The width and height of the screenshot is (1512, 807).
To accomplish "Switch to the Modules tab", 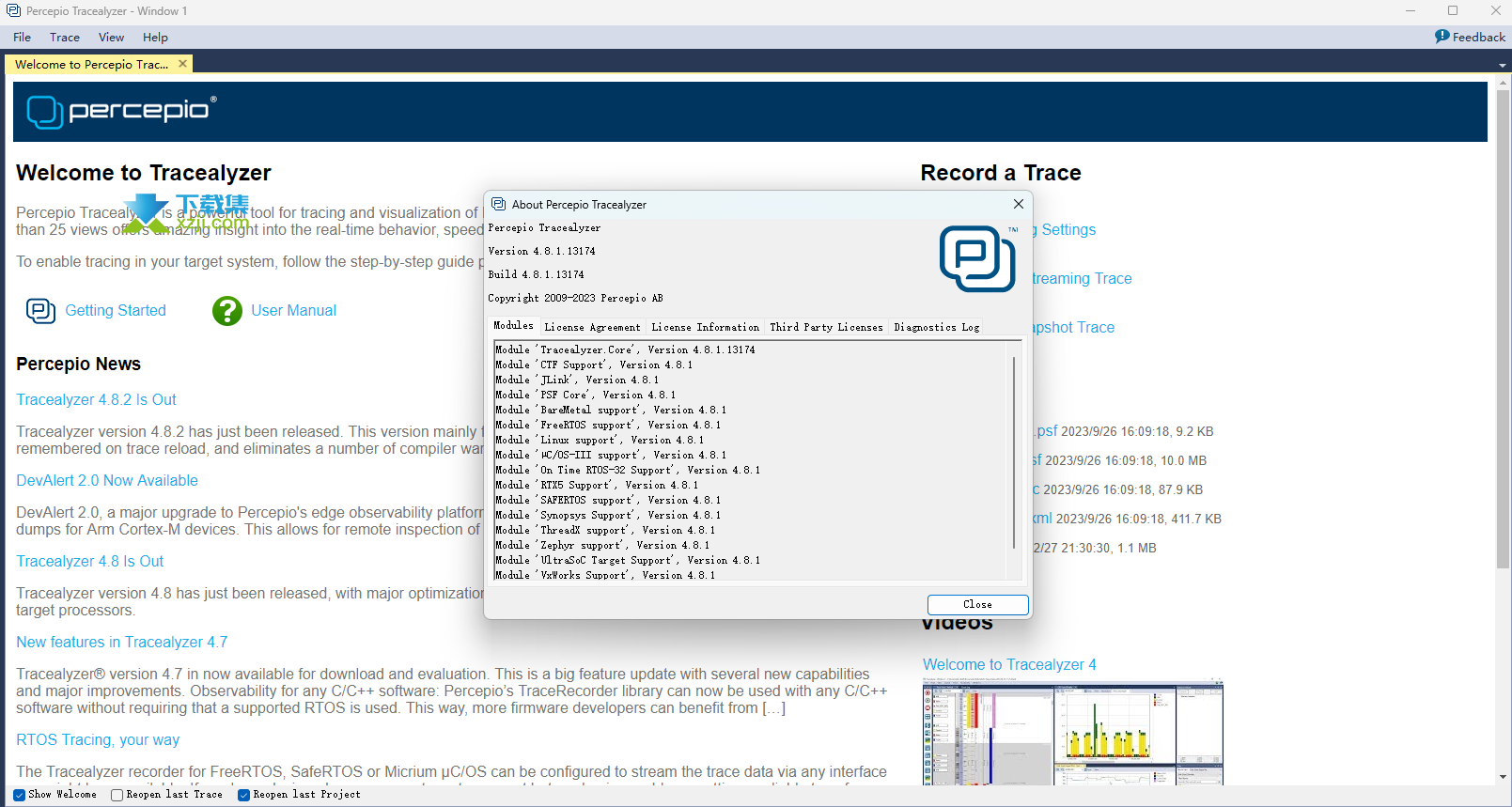I will click(513, 326).
